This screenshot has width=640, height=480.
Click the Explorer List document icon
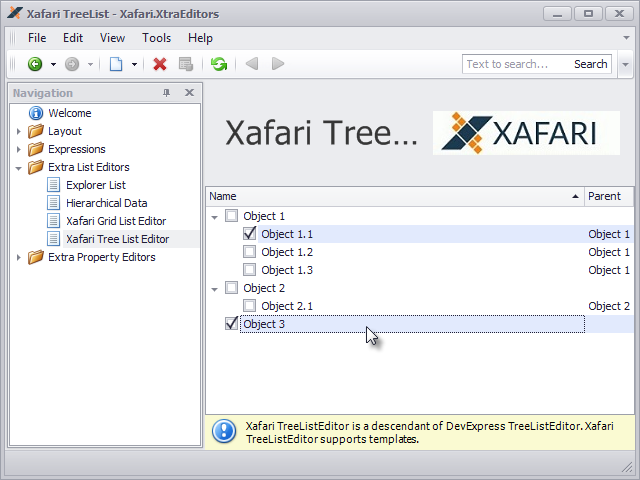[x=53, y=185]
